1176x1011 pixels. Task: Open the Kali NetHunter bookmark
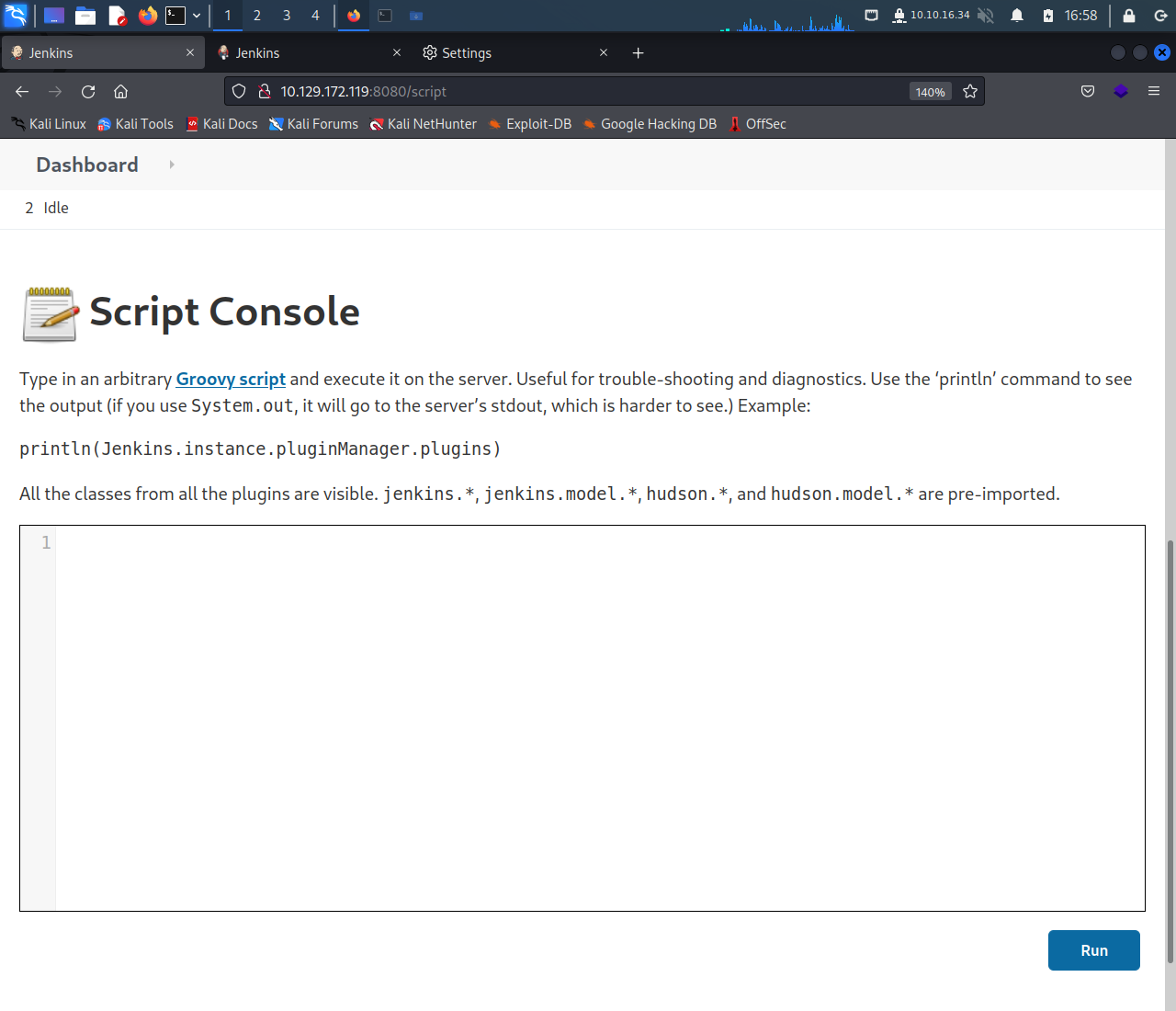(423, 124)
